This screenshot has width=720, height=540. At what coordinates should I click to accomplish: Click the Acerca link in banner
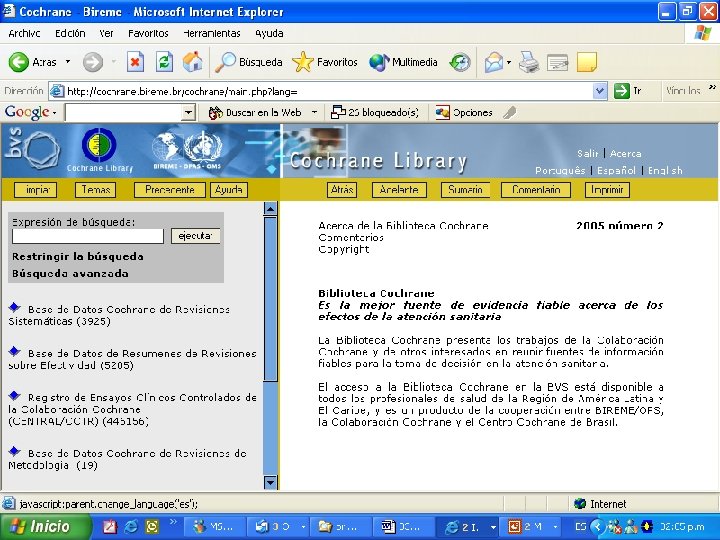(625, 153)
